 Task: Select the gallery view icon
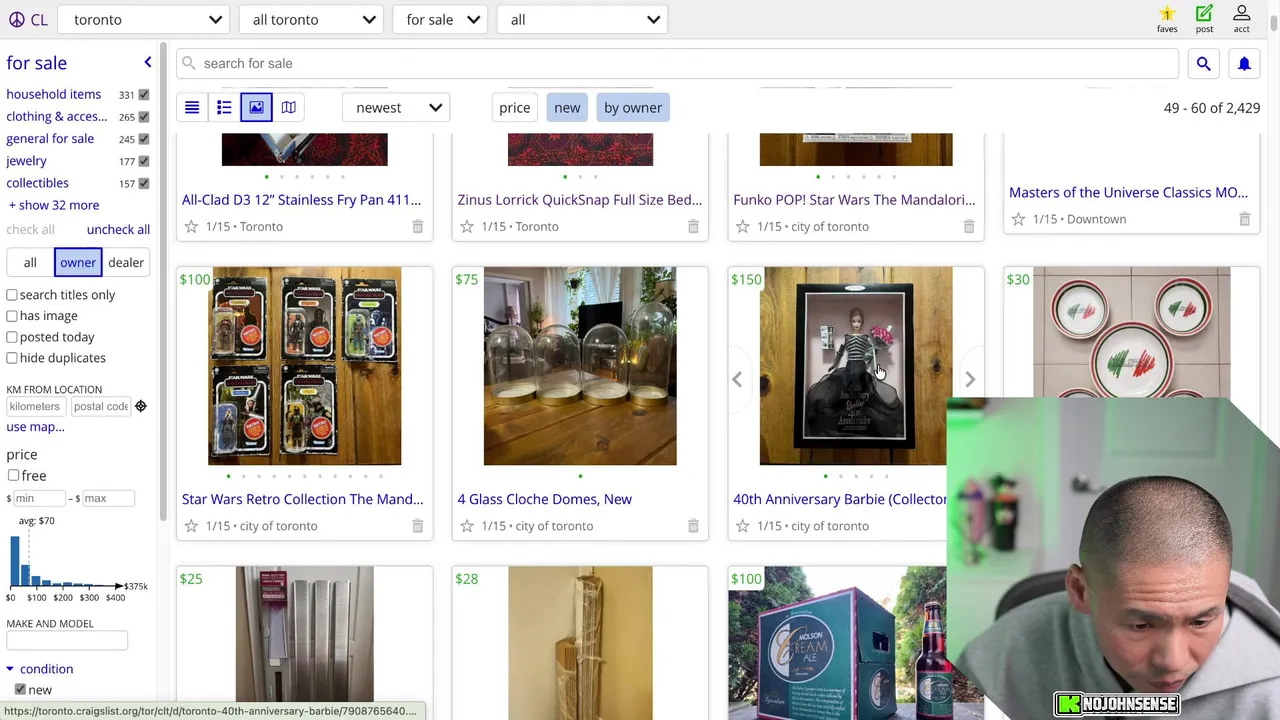[256, 107]
